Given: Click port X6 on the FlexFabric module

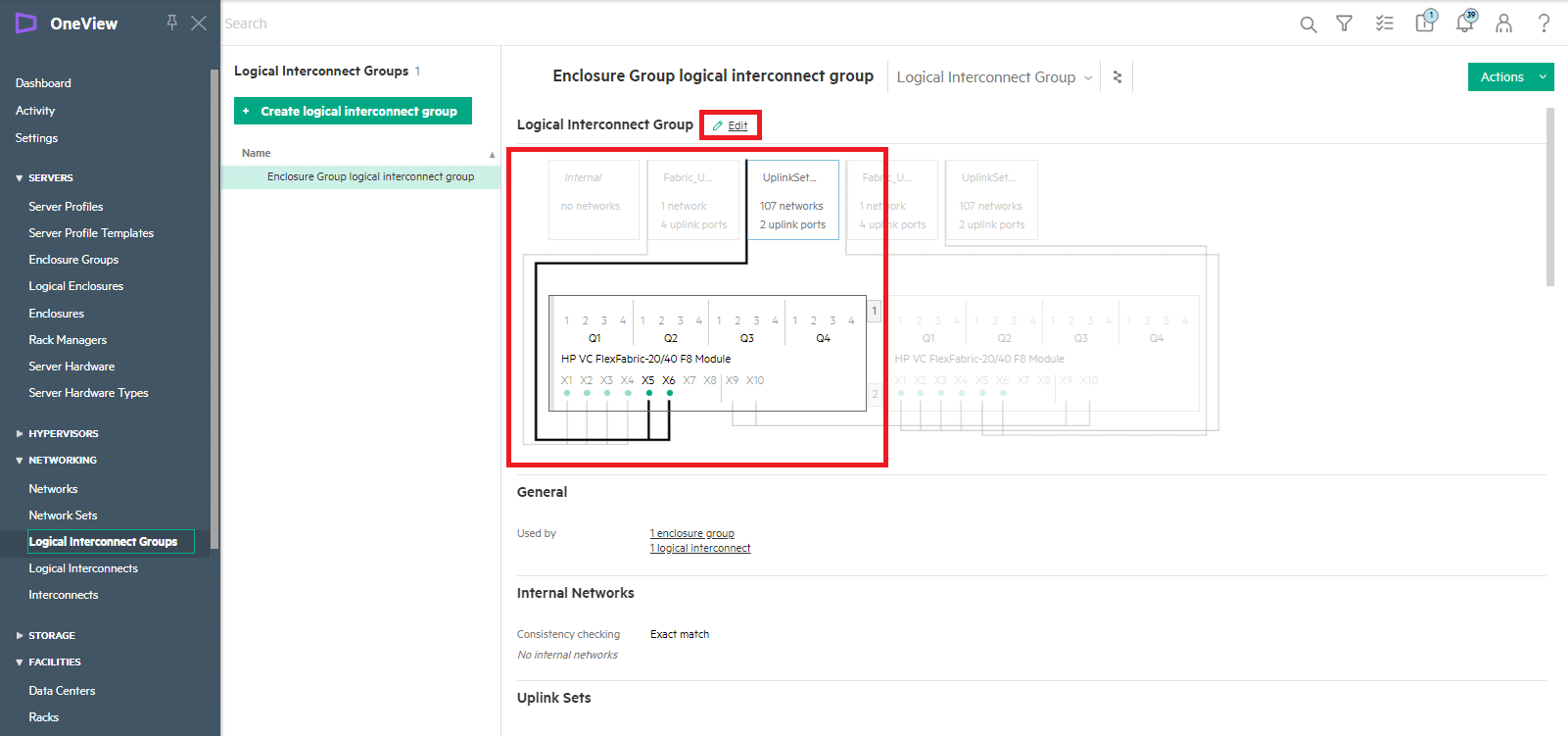Looking at the screenshot, I should click(x=669, y=381).
